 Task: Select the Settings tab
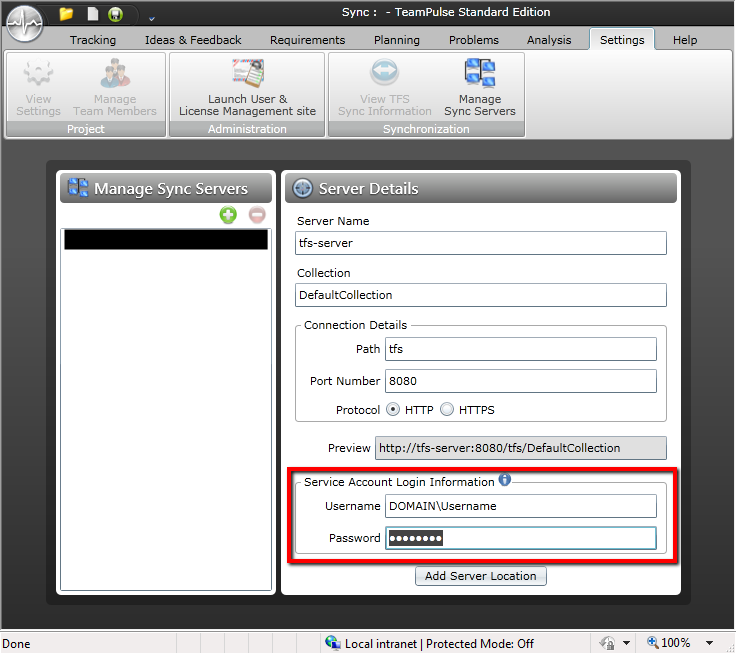(622, 40)
